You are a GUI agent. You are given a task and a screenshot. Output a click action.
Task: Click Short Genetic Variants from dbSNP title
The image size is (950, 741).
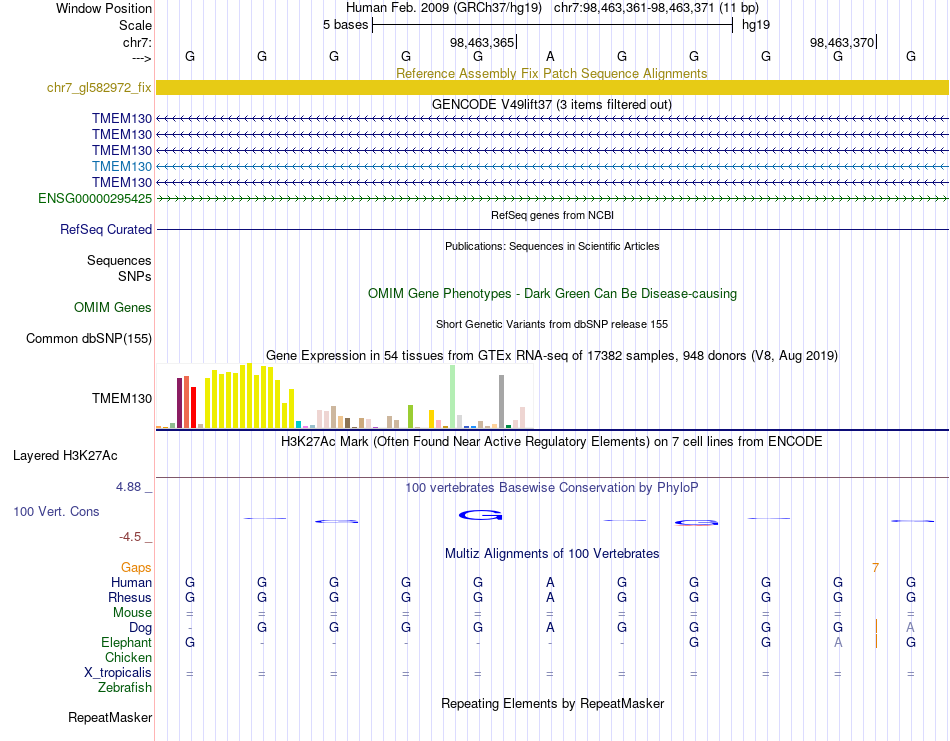pos(552,324)
